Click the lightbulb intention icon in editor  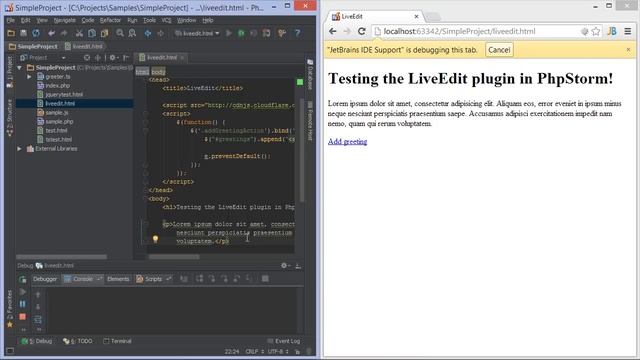(x=155, y=239)
